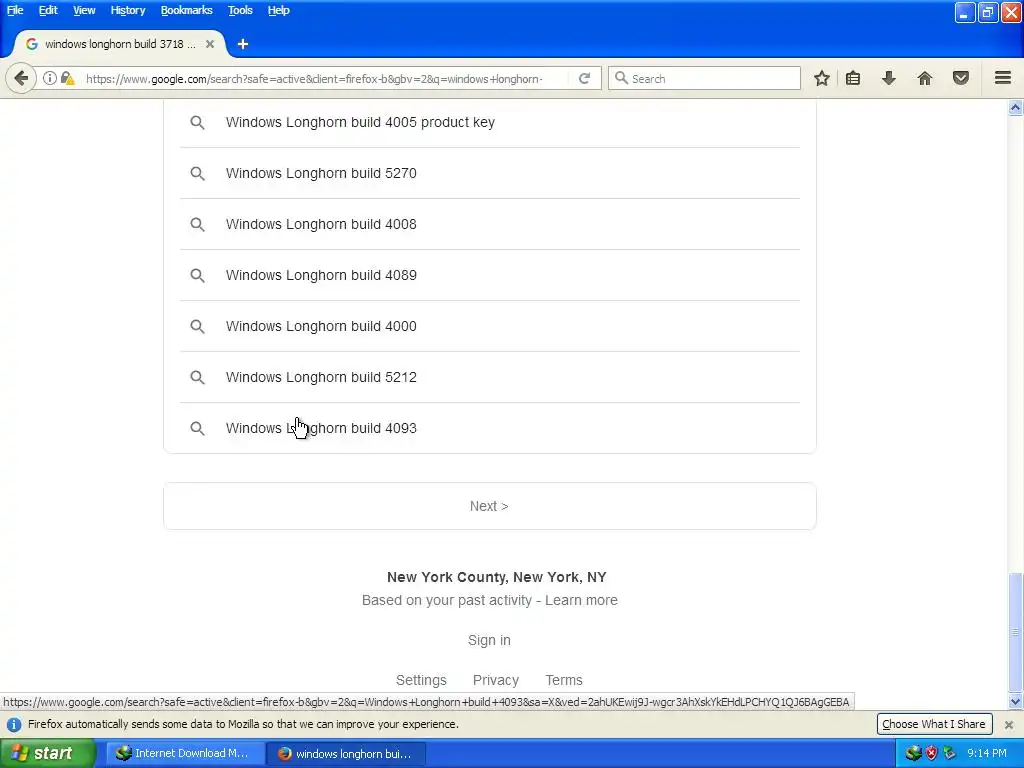Click magnifier icon beside build 5270
Viewport: 1024px width, 768px height.
197,173
